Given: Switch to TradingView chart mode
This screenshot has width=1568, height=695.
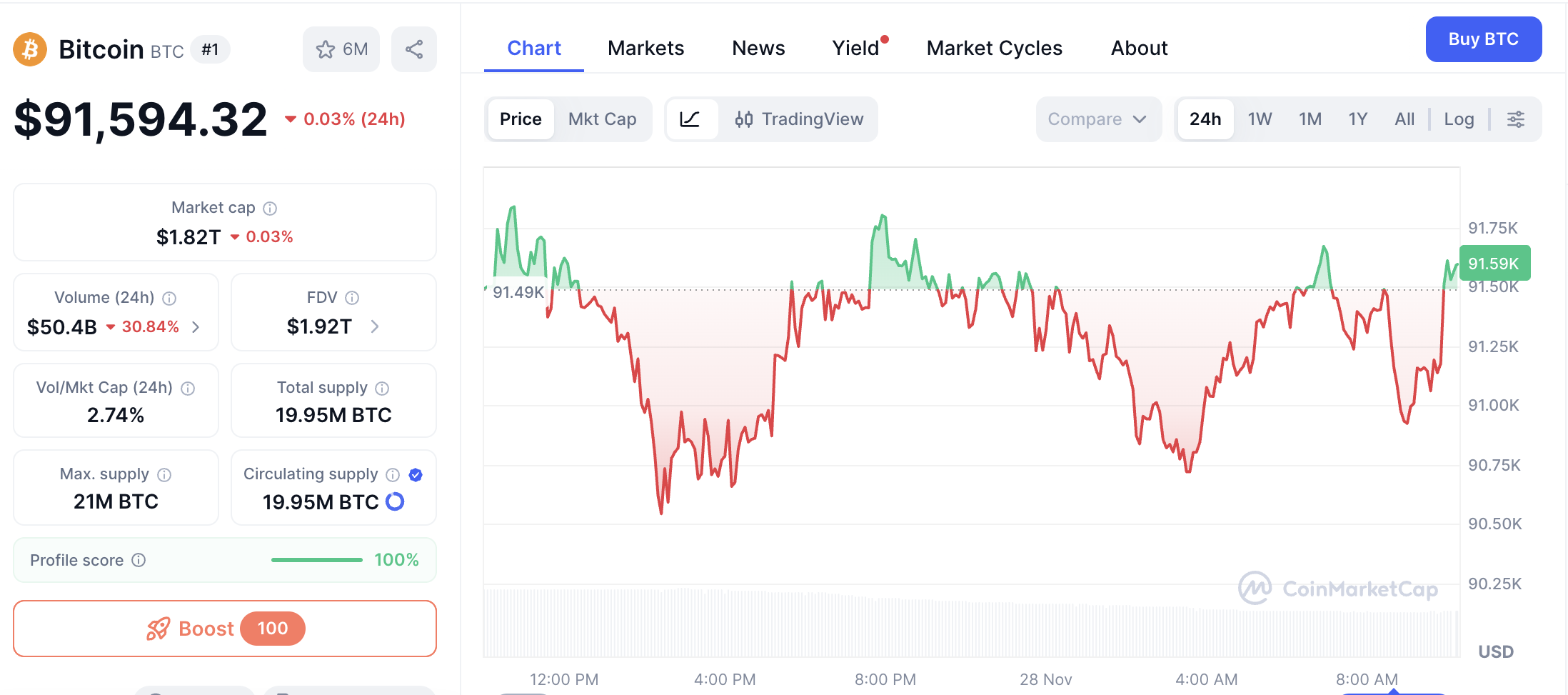Looking at the screenshot, I should 800,119.
